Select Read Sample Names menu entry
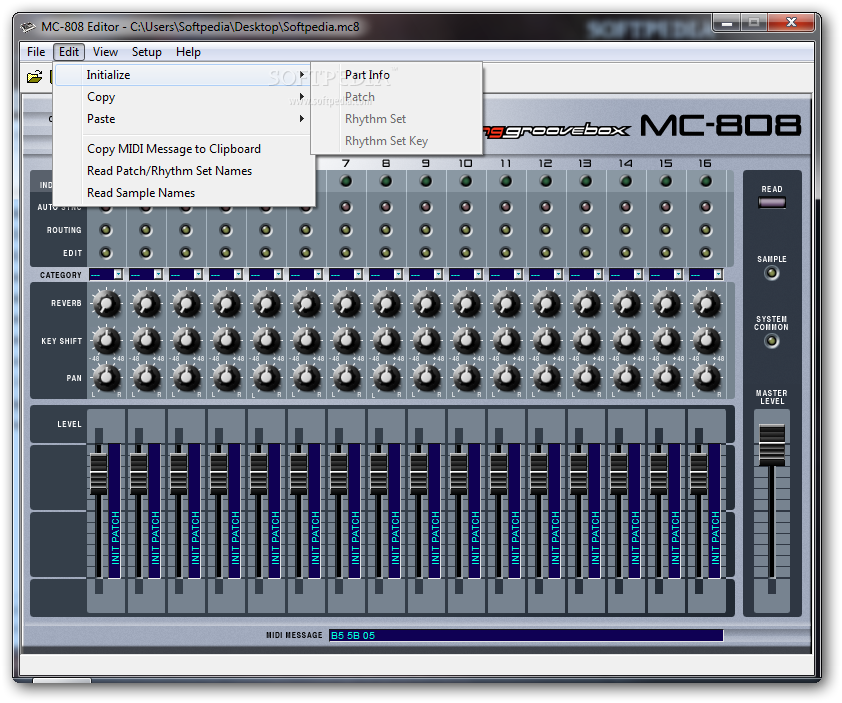The height and width of the screenshot is (703, 842). 183,193
